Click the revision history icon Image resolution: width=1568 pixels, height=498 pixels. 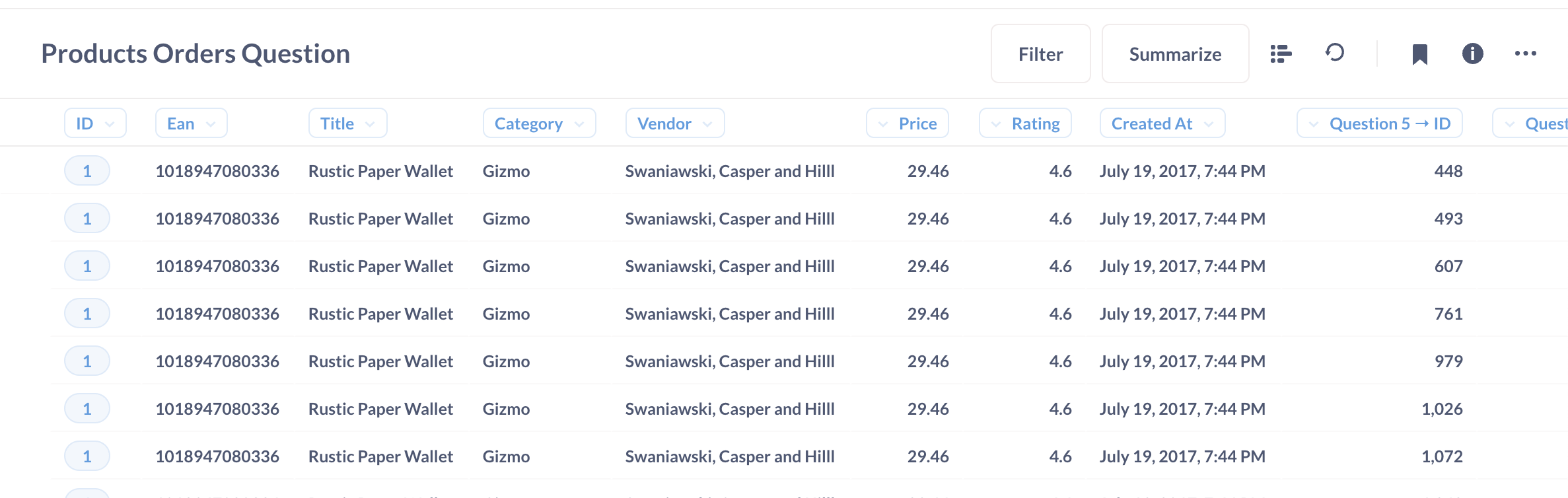pos(1335,53)
